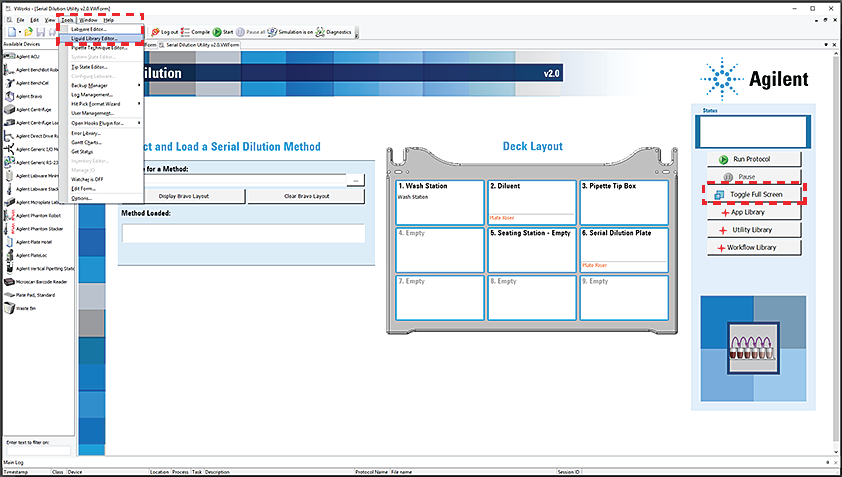Select Agilent ACU device icon
This screenshot has height=477, width=842.
pos(9,56)
